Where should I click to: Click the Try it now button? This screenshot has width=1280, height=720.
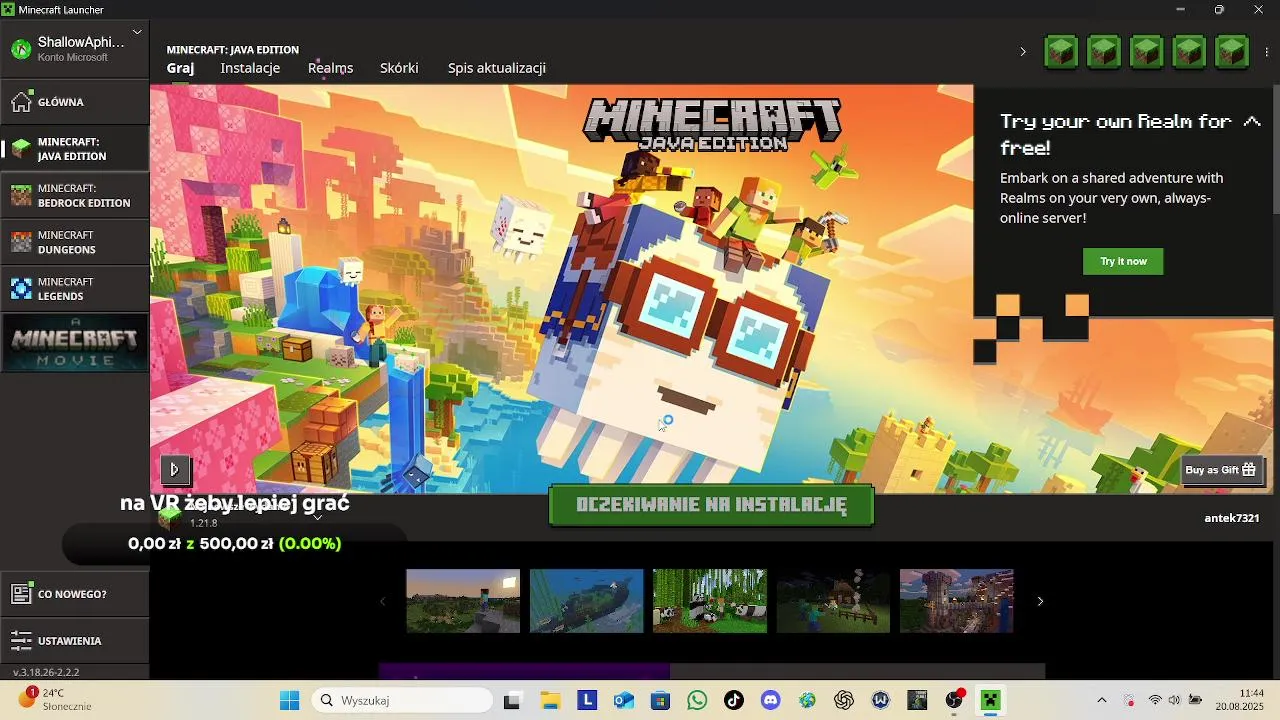(1123, 261)
